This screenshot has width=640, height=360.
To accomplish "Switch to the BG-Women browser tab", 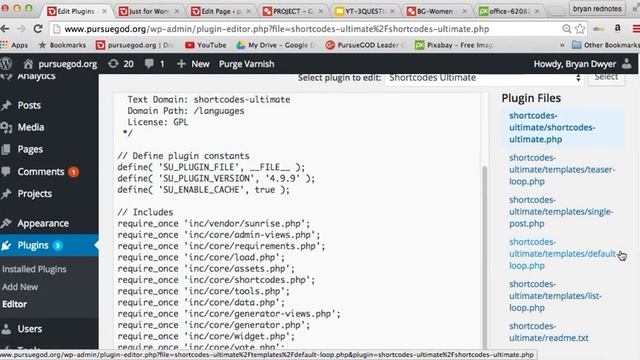I will pyautogui.click(x=436, y=11).
